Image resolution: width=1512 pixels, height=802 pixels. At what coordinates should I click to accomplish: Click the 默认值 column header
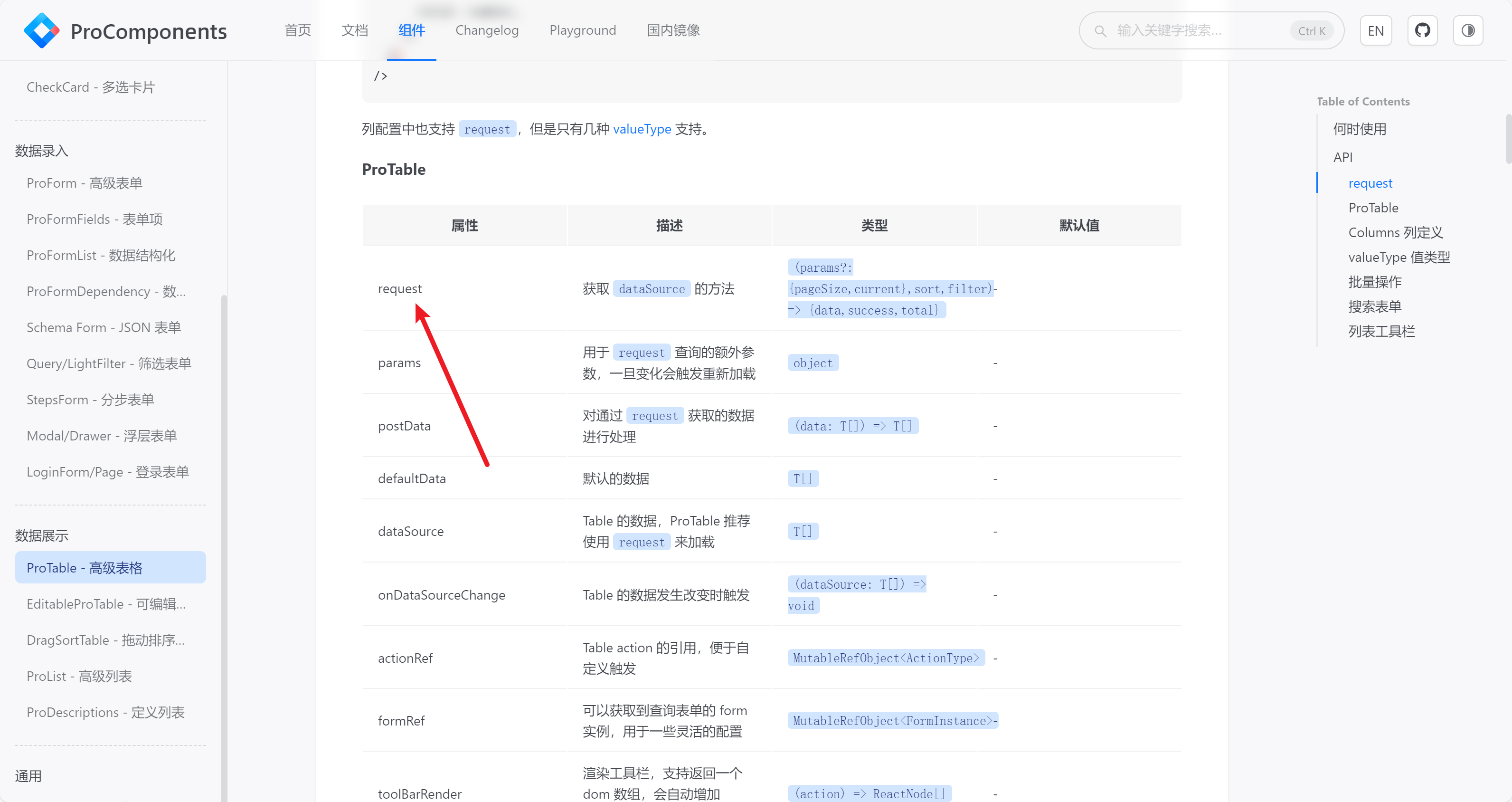1079,226
